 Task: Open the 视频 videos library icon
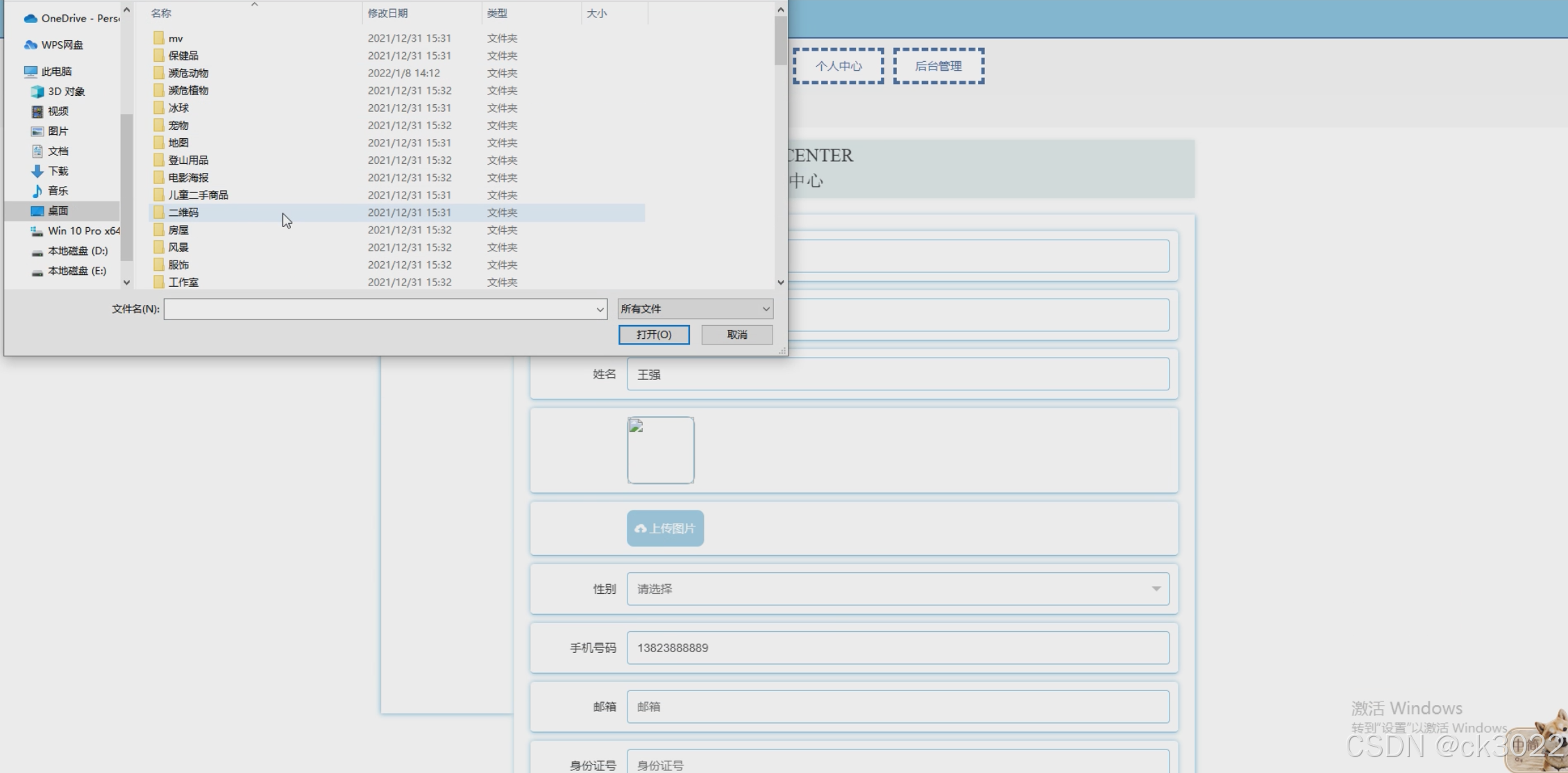(x=37, y=112)
